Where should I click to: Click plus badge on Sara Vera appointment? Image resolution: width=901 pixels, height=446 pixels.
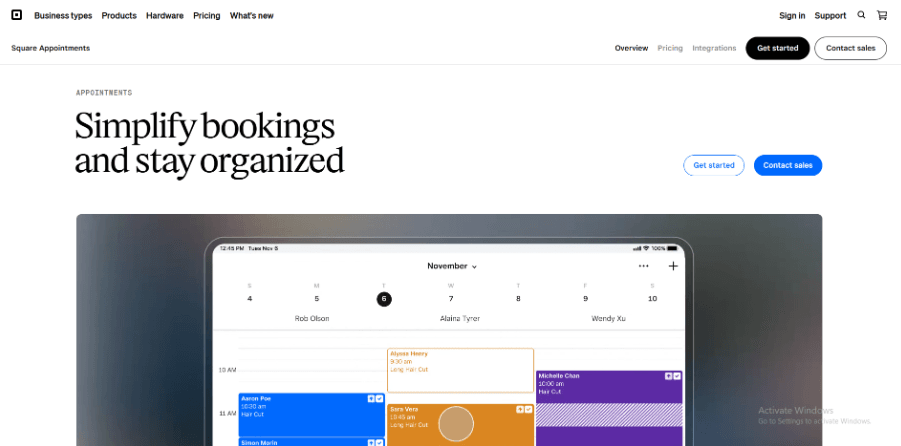click(519, 409)
